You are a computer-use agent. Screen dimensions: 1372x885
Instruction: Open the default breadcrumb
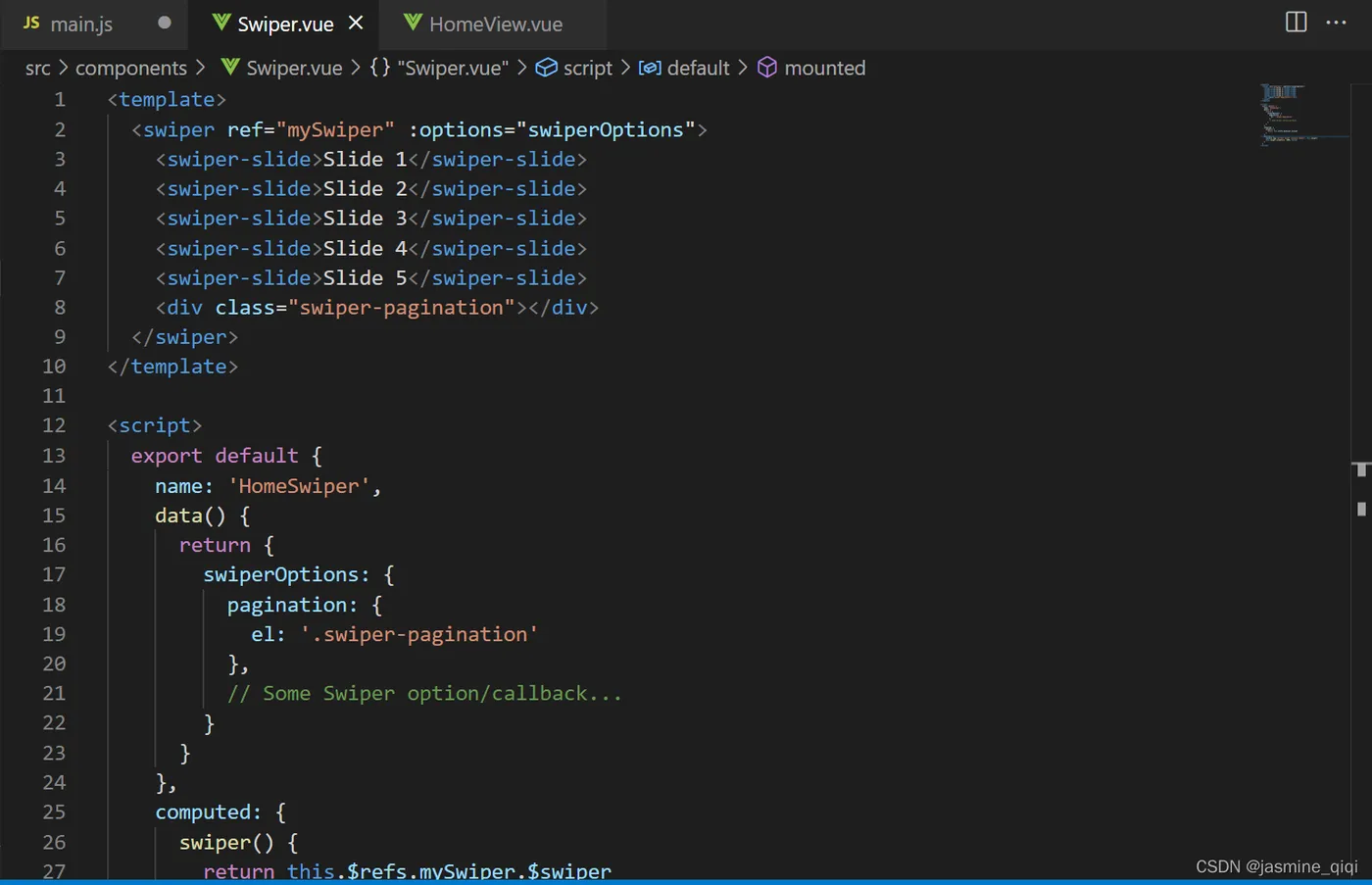click(x=698, y=68)
